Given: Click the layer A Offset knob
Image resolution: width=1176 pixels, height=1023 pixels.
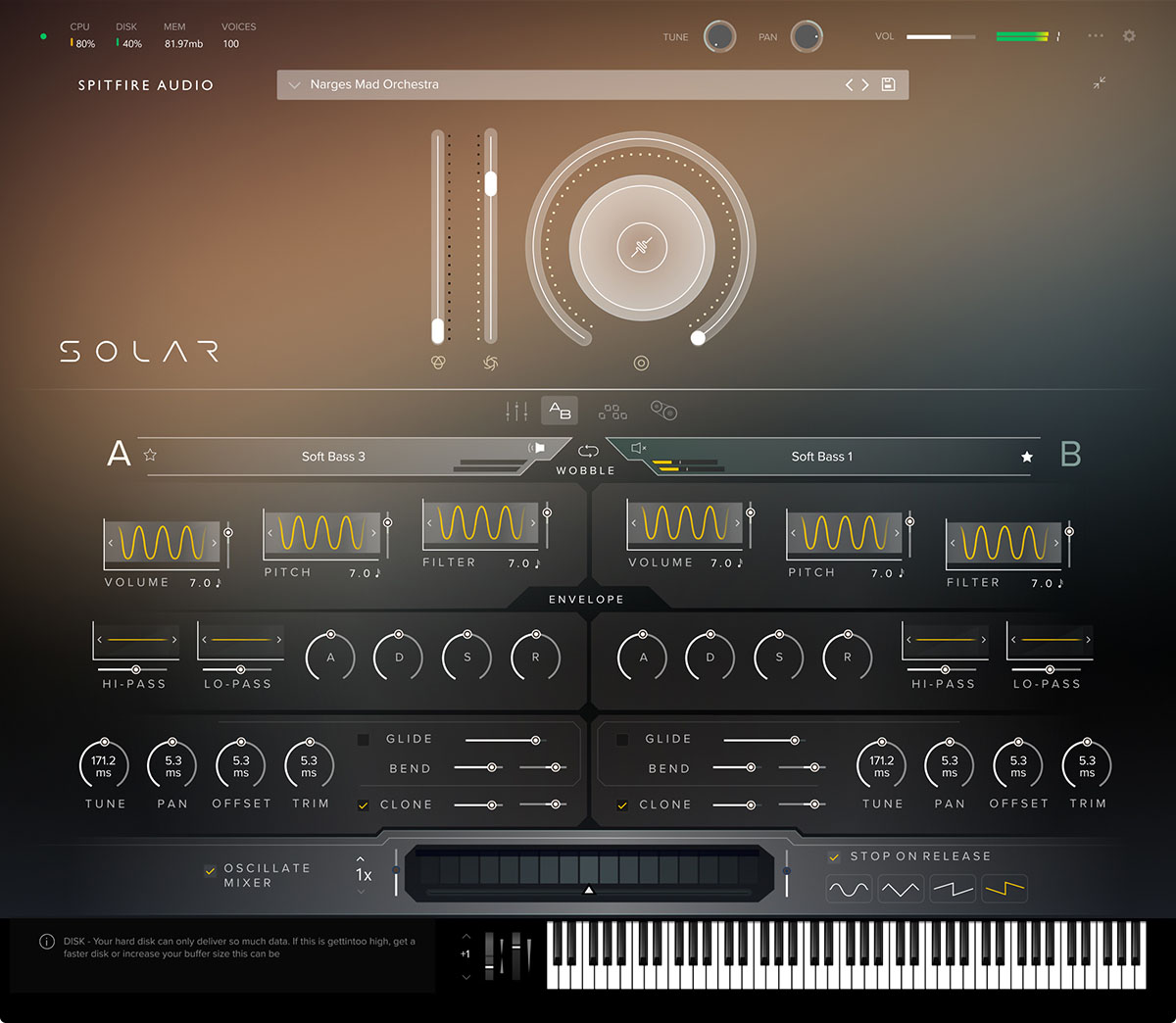Looking at the screenshot, I should pos(241,765).
